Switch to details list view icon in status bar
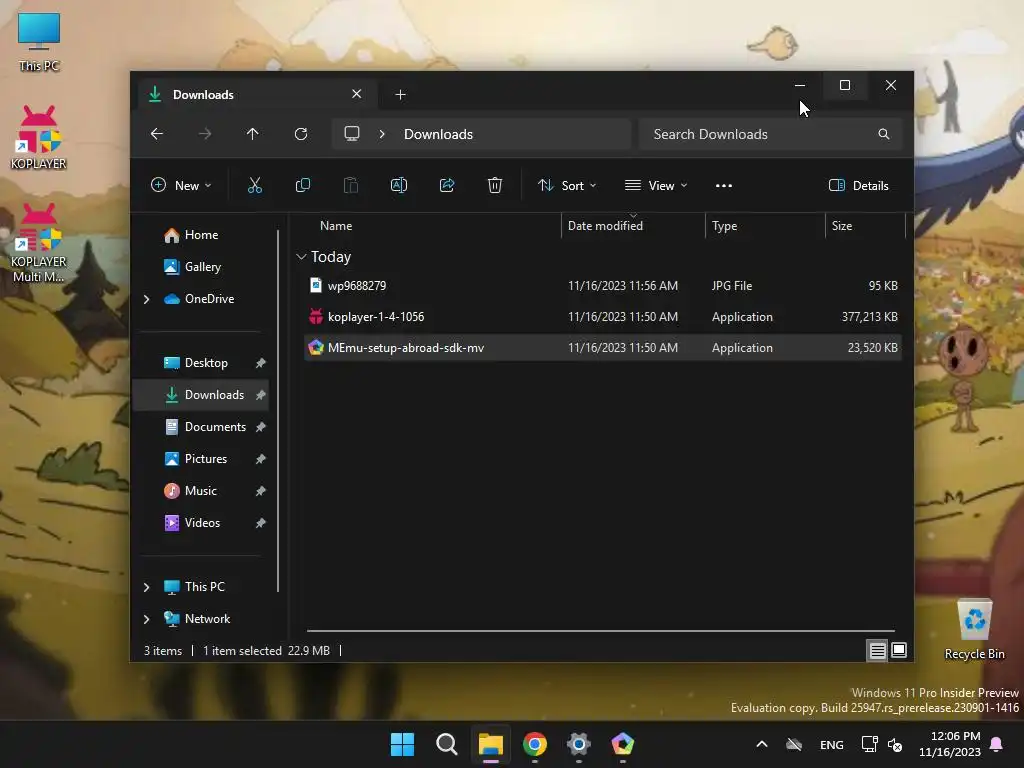The height and width of the screenshot is (768, 1024). pos(877,650)
